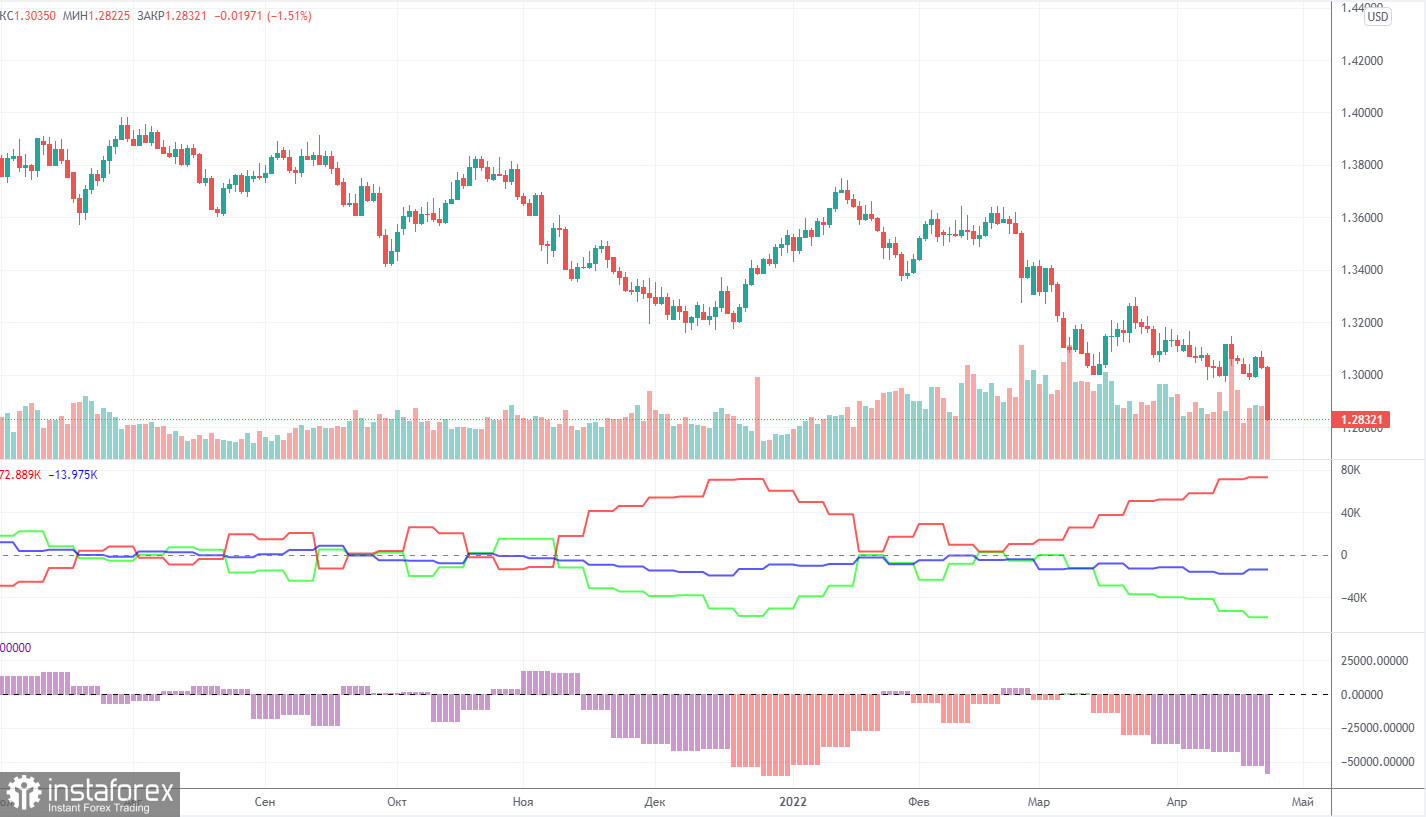Click the Мар date label
This screenshot has width=1426, height=817.
point(1037,802)
